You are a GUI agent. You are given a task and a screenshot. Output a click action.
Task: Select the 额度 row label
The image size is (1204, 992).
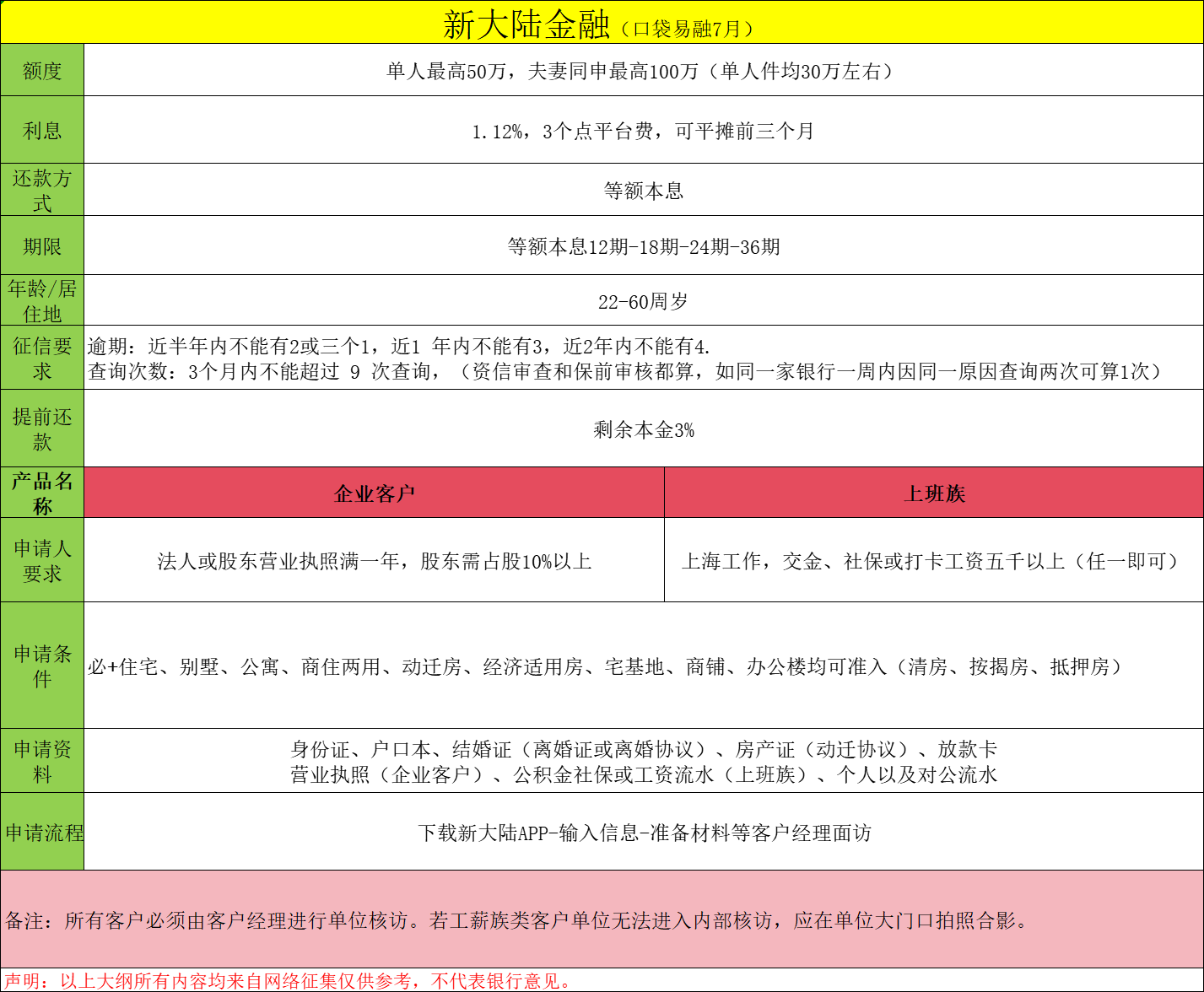(x=42, y=69)
